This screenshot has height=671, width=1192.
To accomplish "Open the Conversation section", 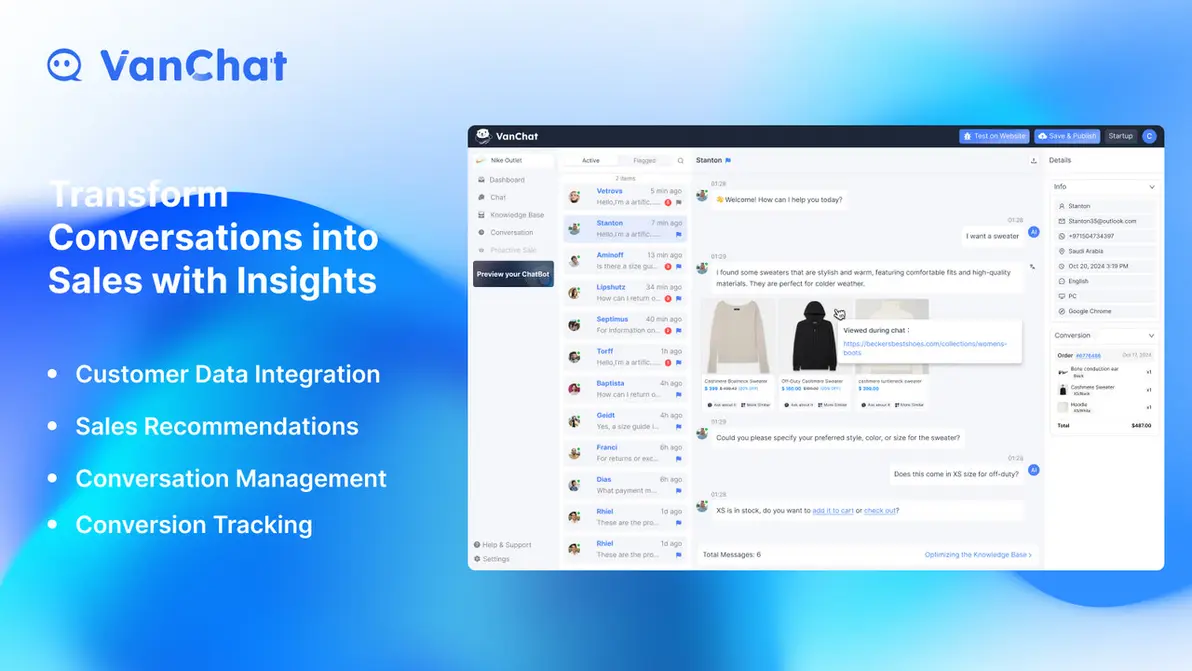I will [512, 232].
